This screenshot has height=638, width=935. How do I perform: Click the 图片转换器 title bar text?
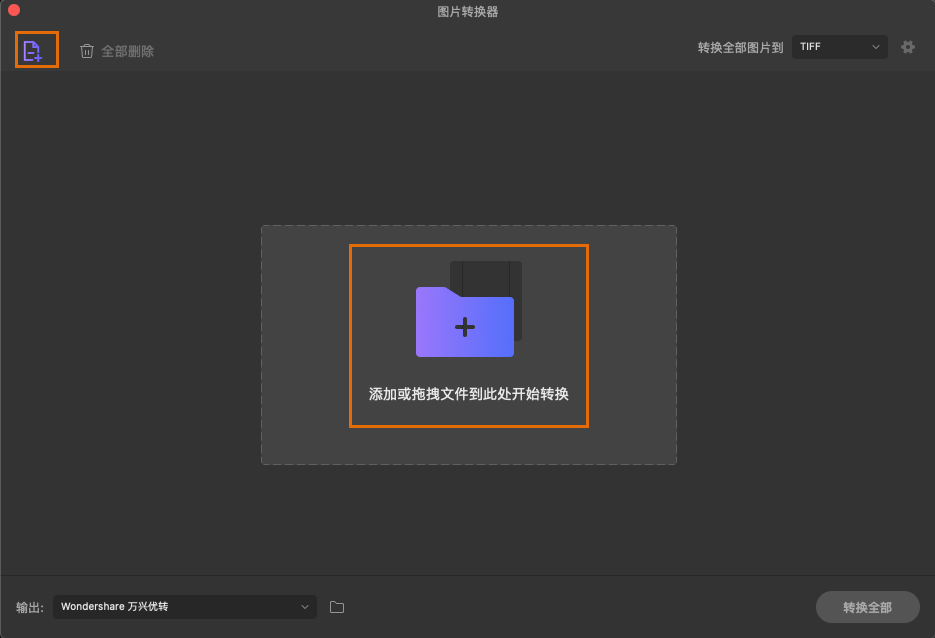pos(467,11)
